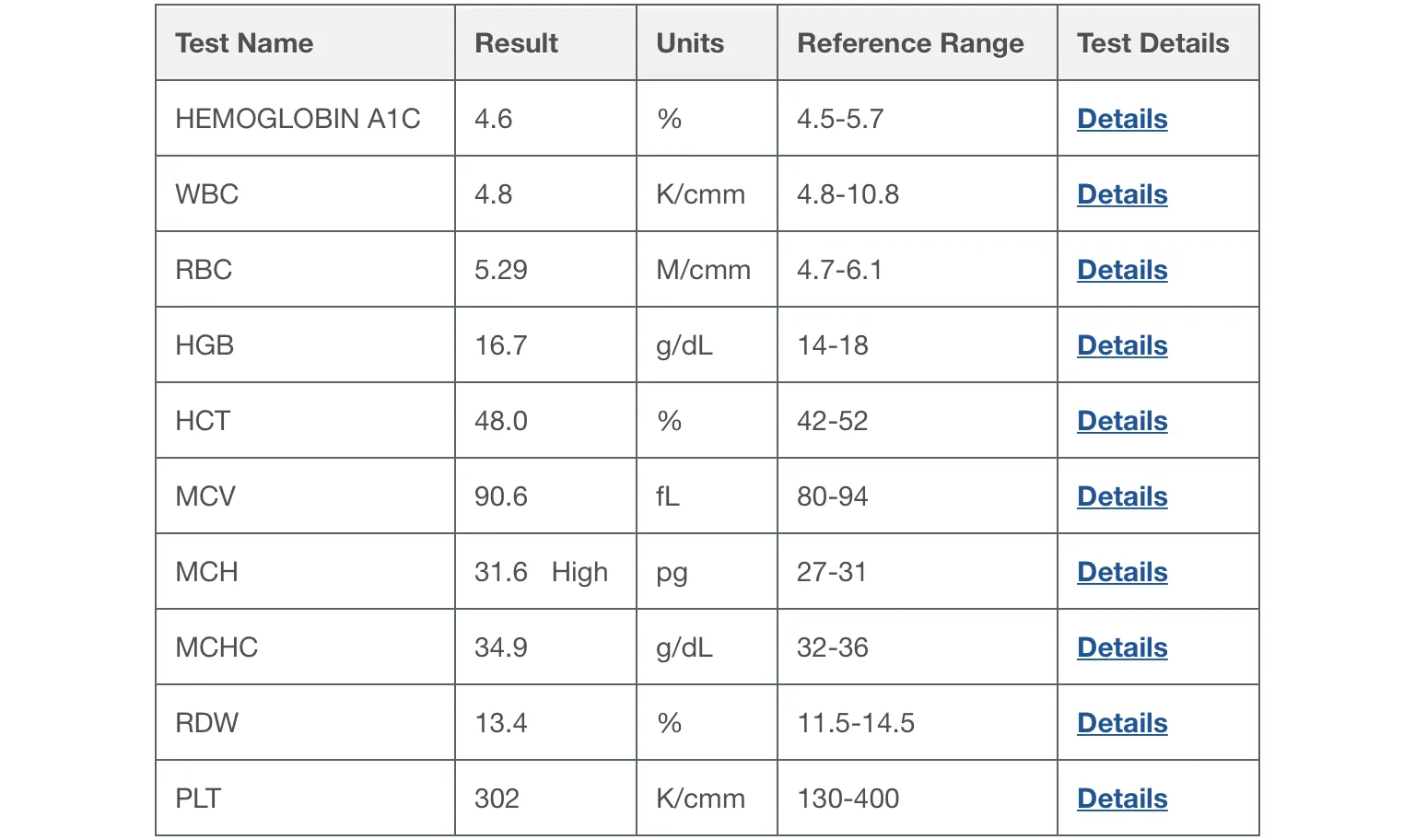This screenshot has height=840, width=1415.
Task: Open Details link for RBC row
Action: pyautogui.click(x=1122, y=270)
